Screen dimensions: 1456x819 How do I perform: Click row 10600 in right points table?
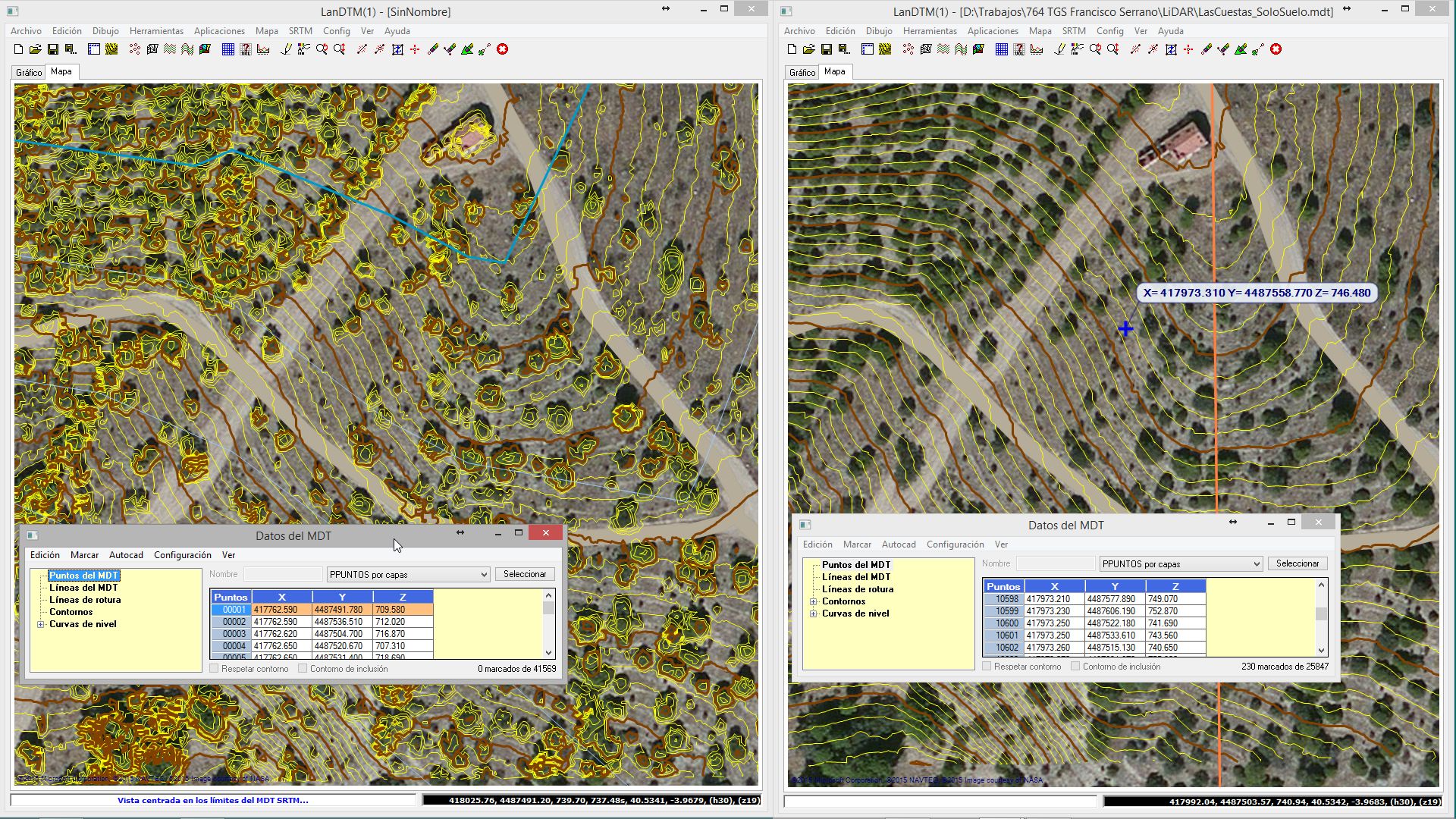pyautogui.click(x=1094, y=623)
